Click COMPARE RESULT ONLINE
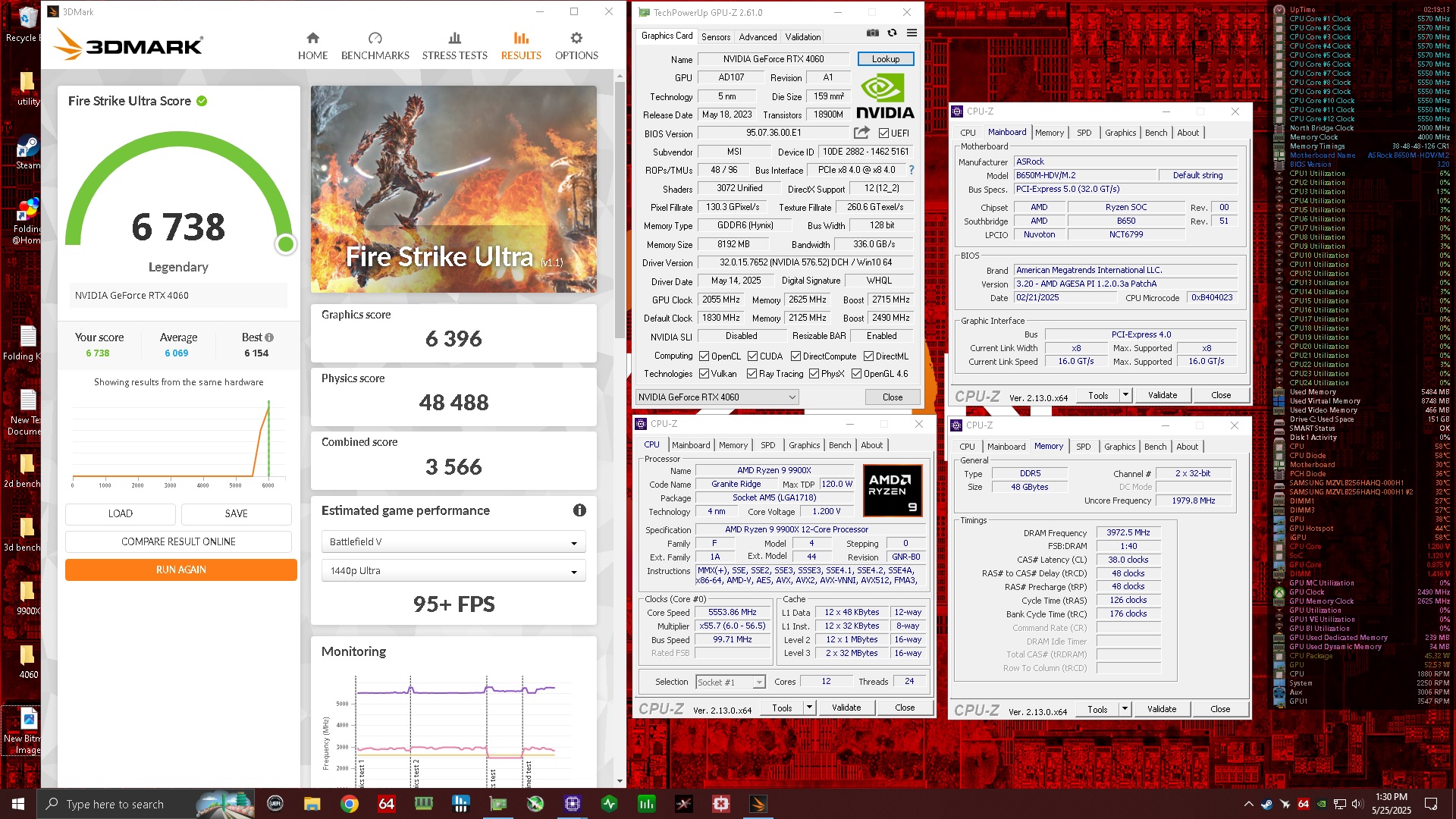This screenshot has width=1456, height=819. 178,541
